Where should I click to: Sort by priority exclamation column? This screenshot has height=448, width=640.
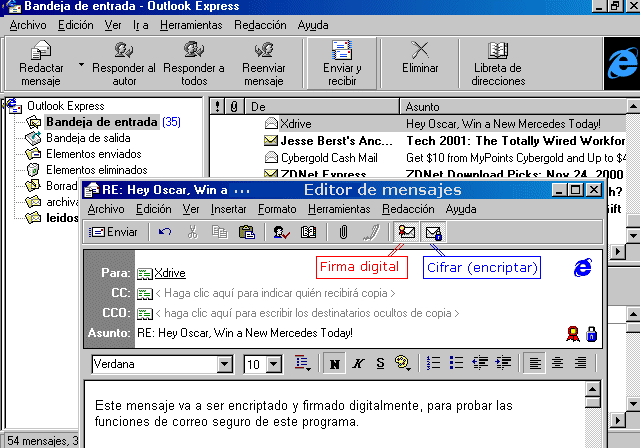(x=217, y=107)
